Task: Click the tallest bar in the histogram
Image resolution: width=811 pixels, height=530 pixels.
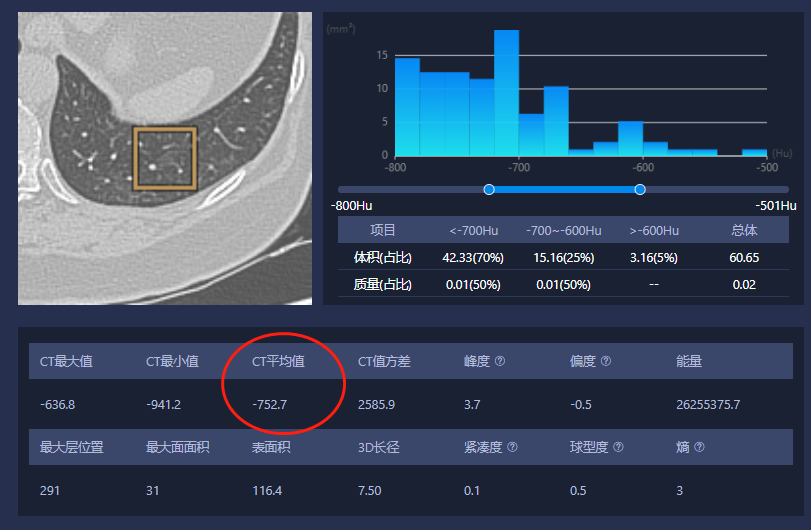Action: (506, 92)
